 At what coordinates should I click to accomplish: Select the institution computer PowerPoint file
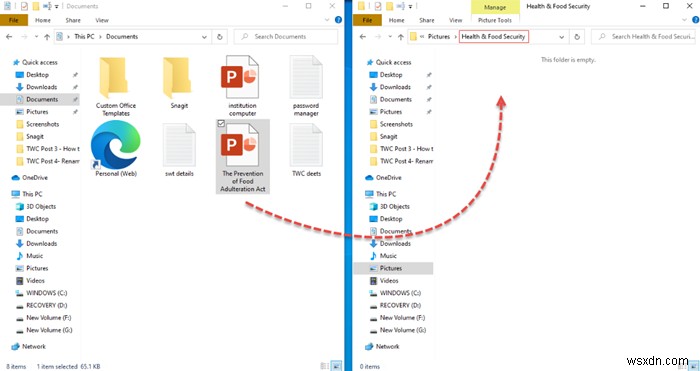tap(242, 86)
